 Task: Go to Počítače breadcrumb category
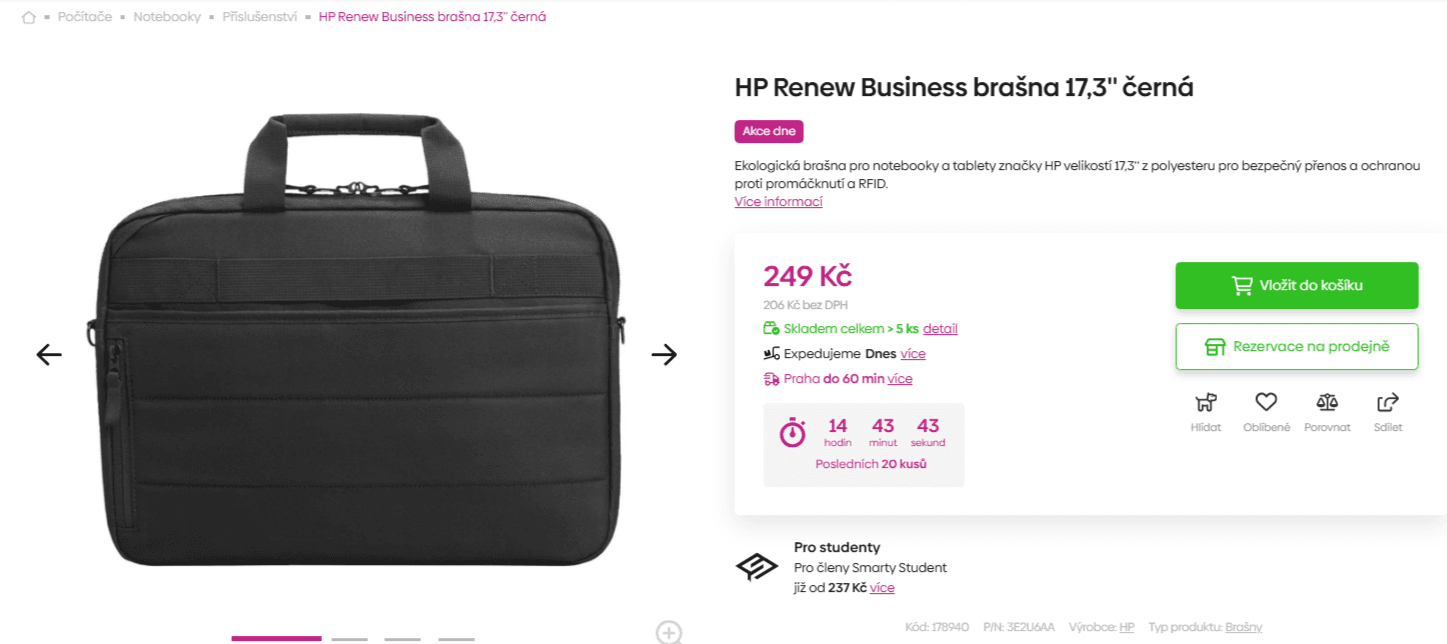click(x=85, y=17)
